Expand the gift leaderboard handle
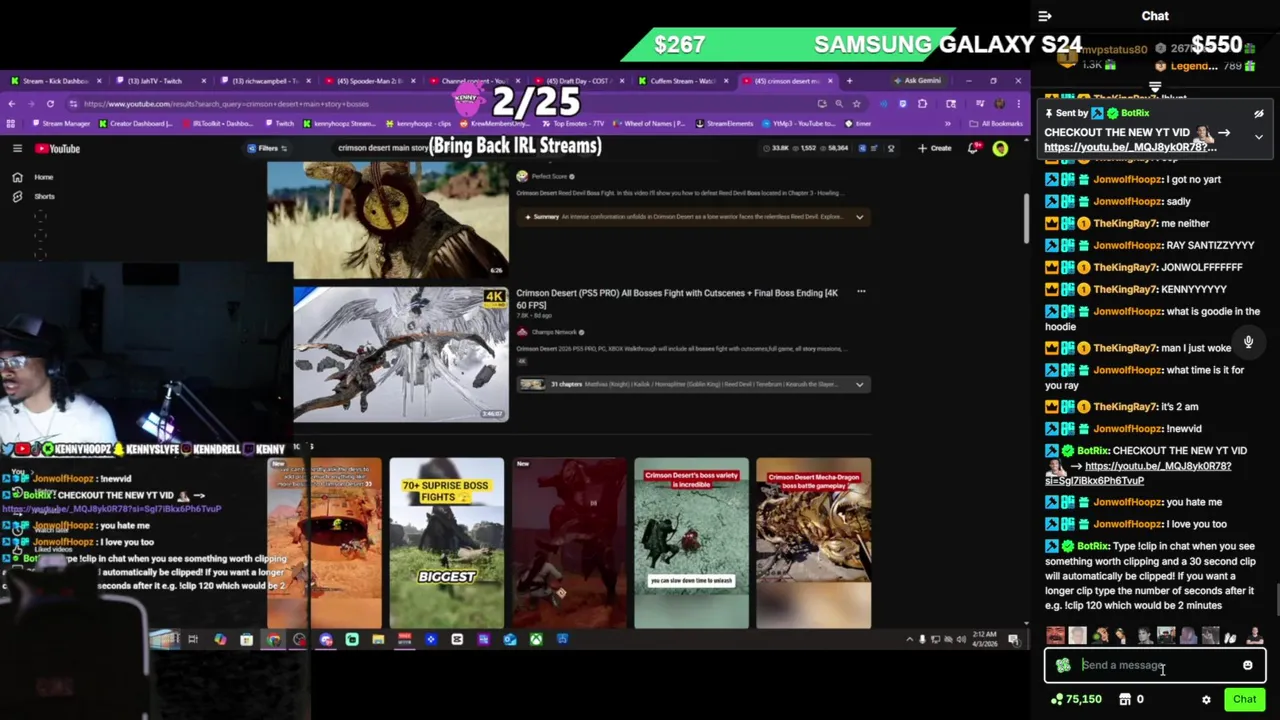 (x=1155, y=87)
